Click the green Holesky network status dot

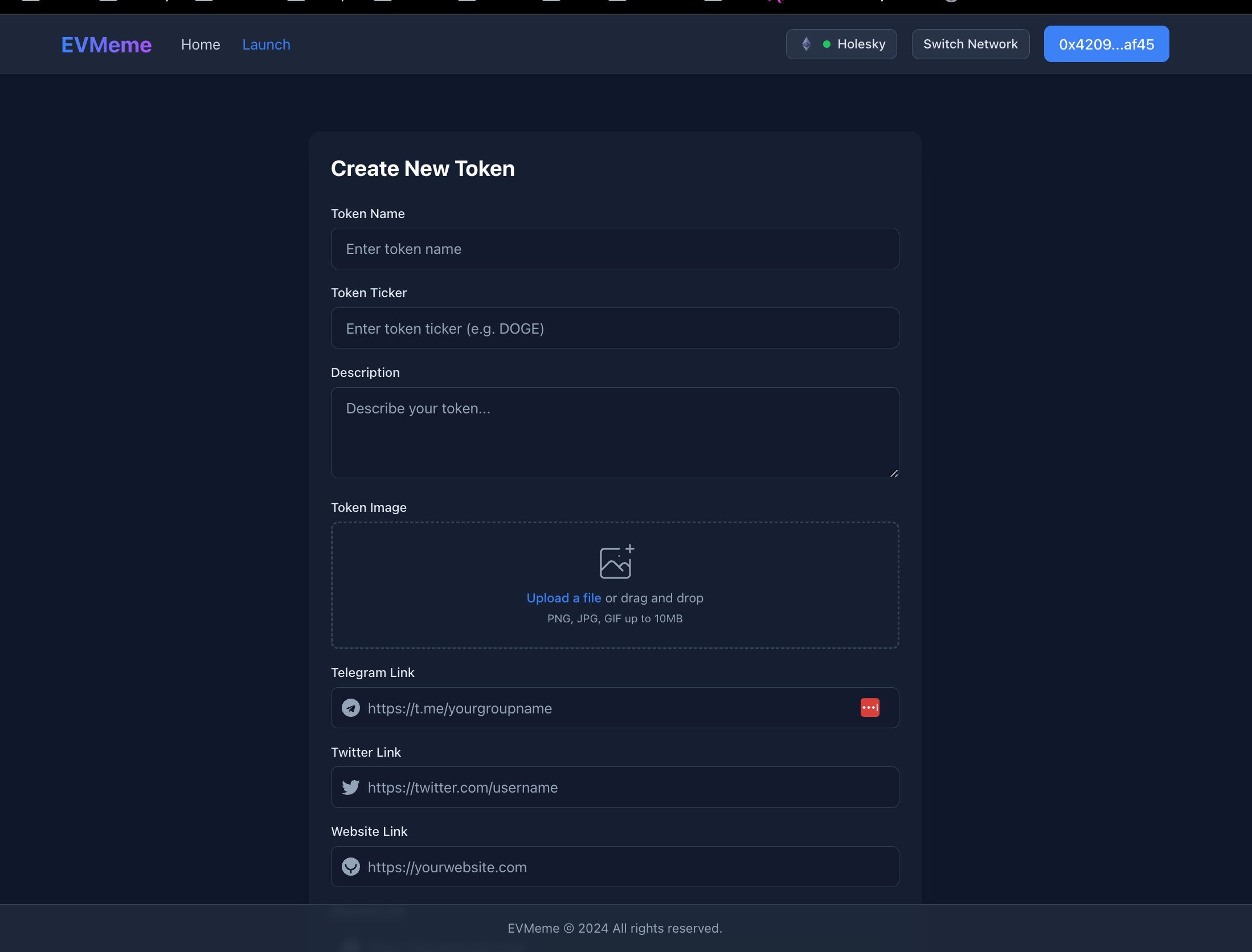pos(825,43)
